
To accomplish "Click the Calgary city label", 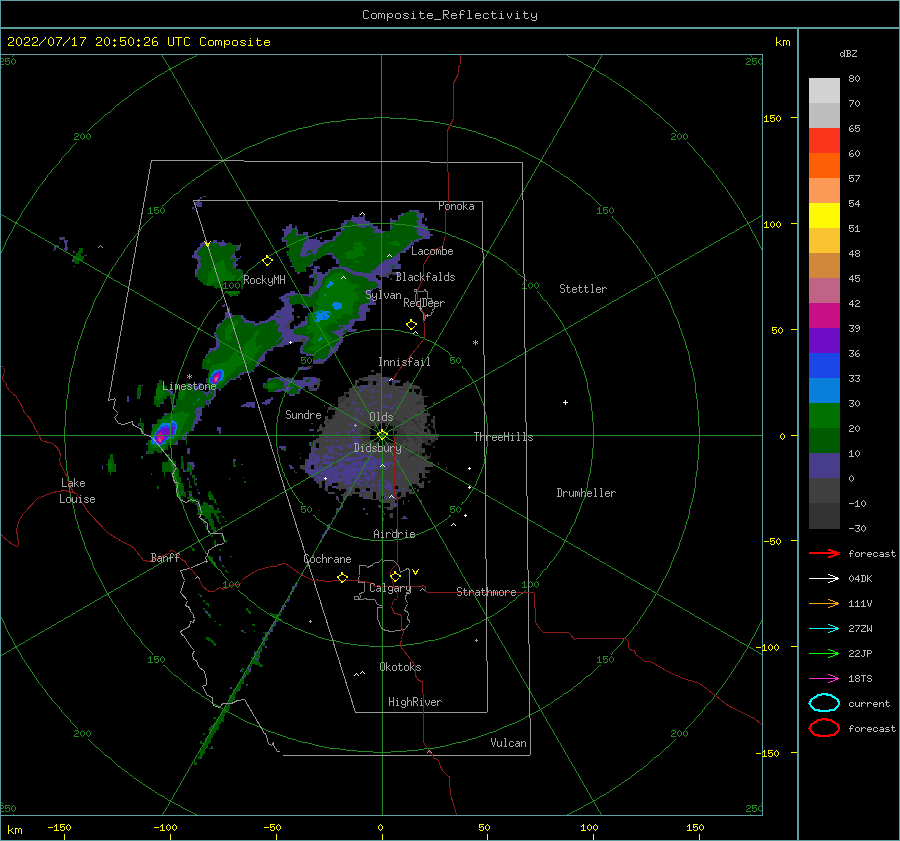I will click(390, 588).
